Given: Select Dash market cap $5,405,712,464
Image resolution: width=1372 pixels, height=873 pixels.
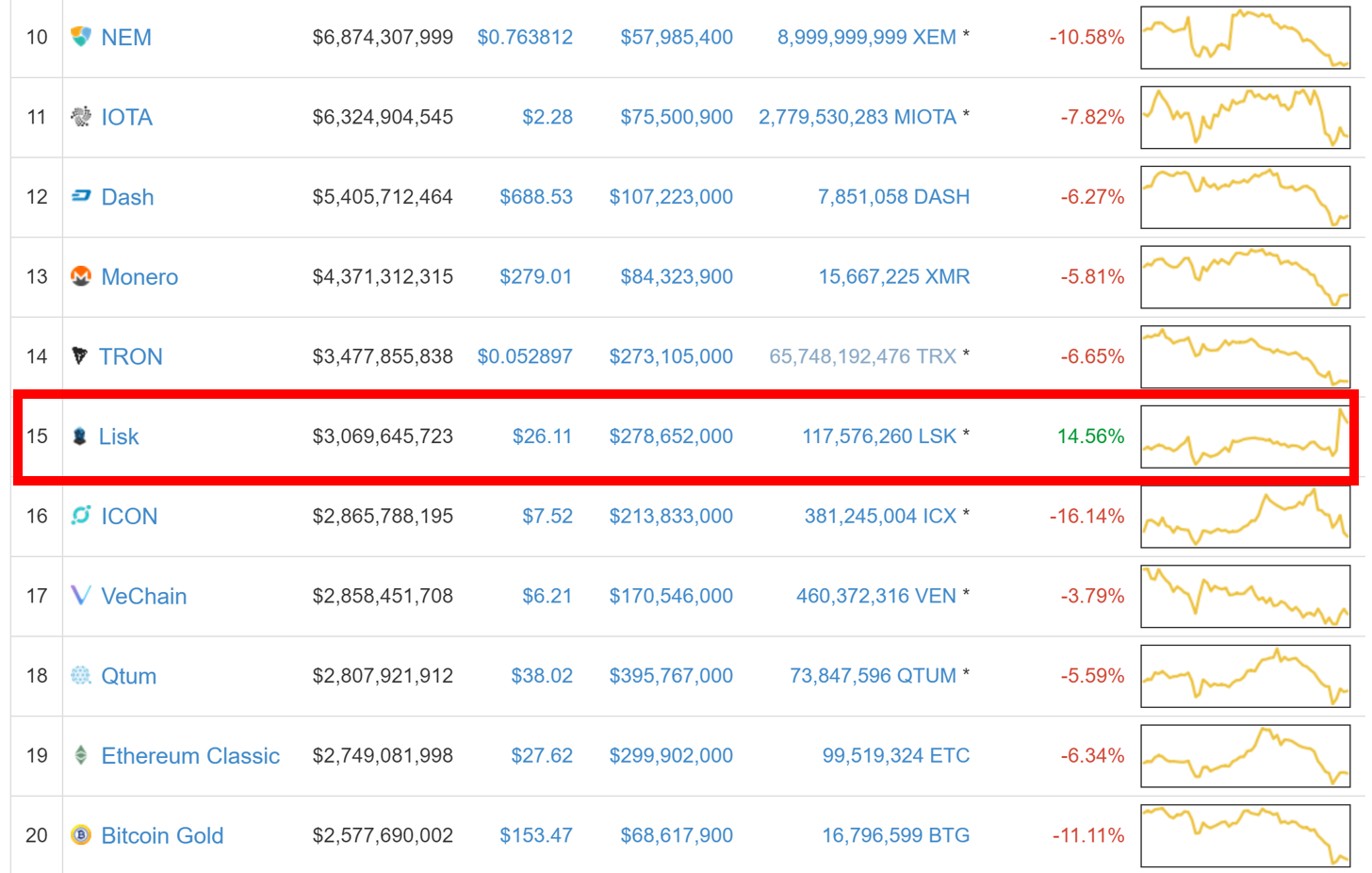Looking at the screenshot, I should (x=383, y=197).
